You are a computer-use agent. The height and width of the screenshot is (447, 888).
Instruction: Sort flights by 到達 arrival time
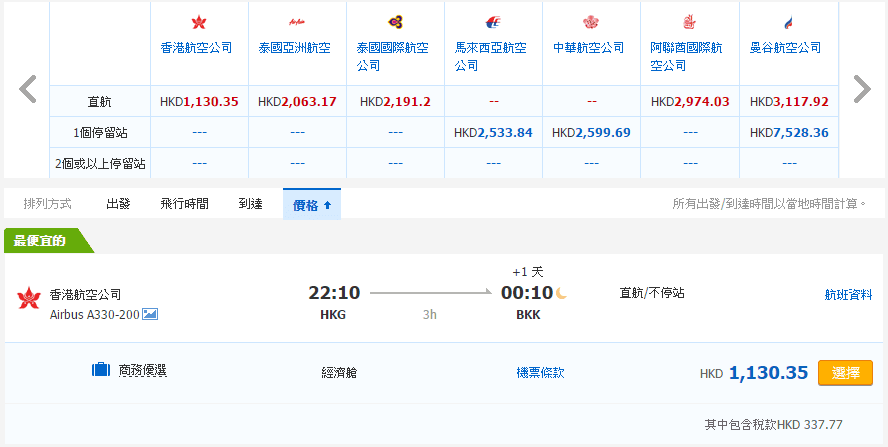(x=250, y=204)
